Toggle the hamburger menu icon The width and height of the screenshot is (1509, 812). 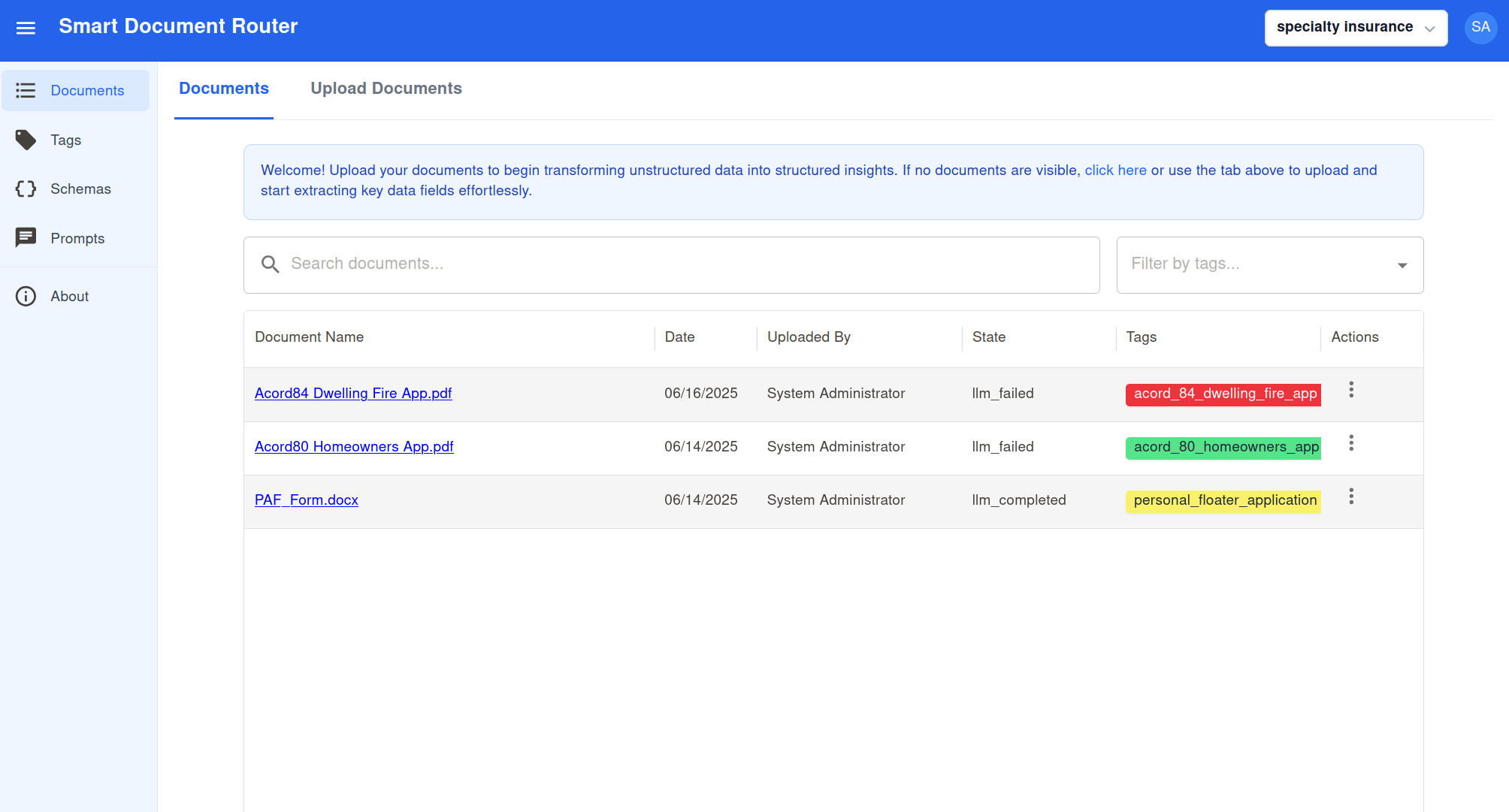[26, 28]
